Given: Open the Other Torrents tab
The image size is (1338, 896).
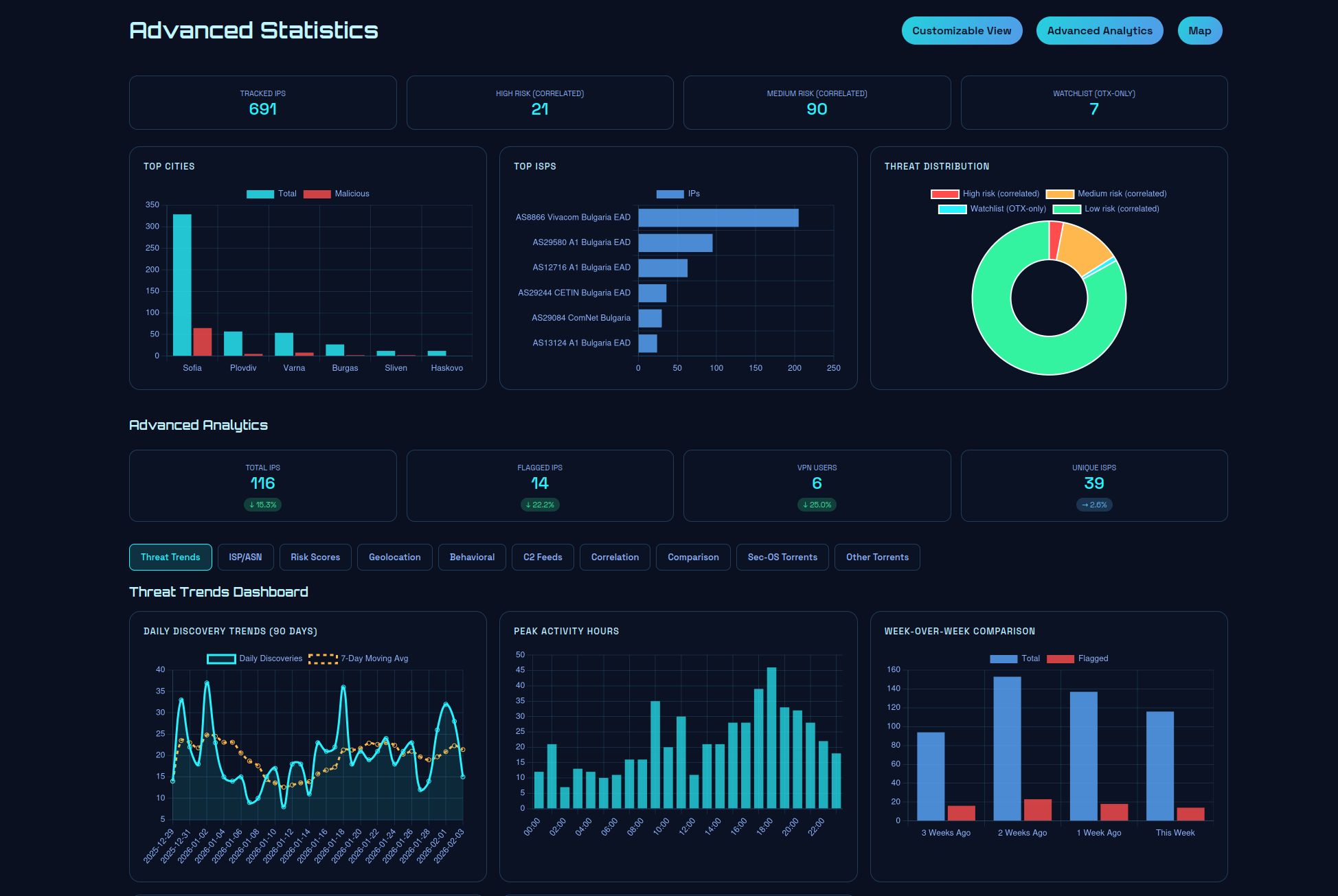Looking at the screenshot, I should [877, 557].
